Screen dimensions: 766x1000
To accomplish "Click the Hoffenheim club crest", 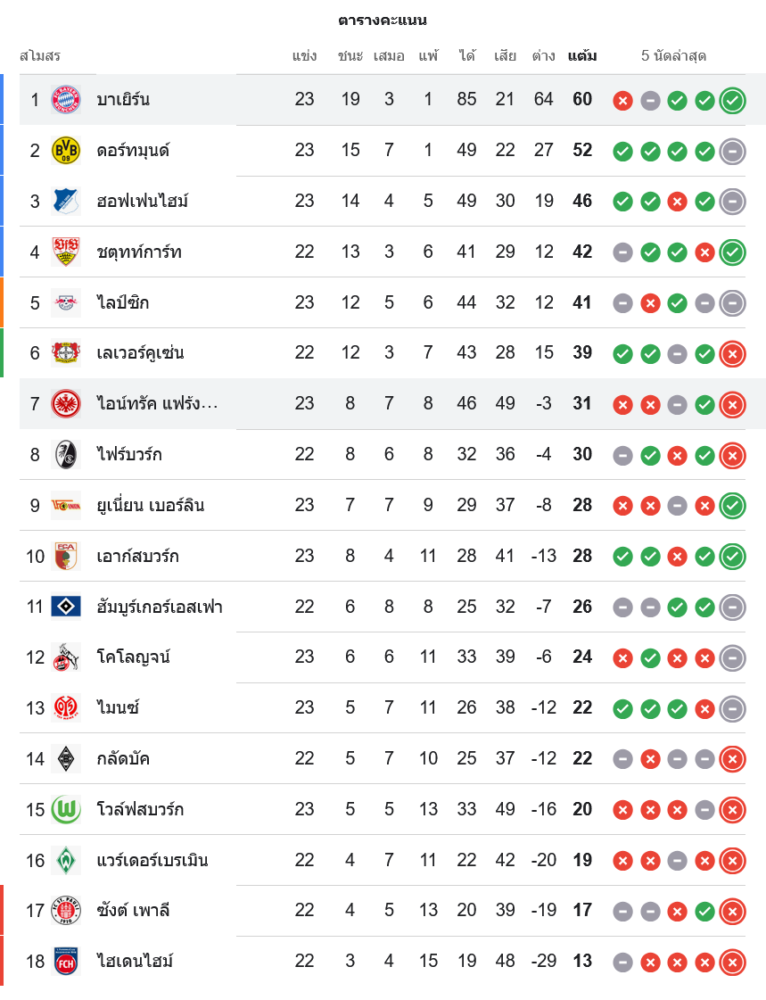I will pyautogui.click(x=66, y=201).
